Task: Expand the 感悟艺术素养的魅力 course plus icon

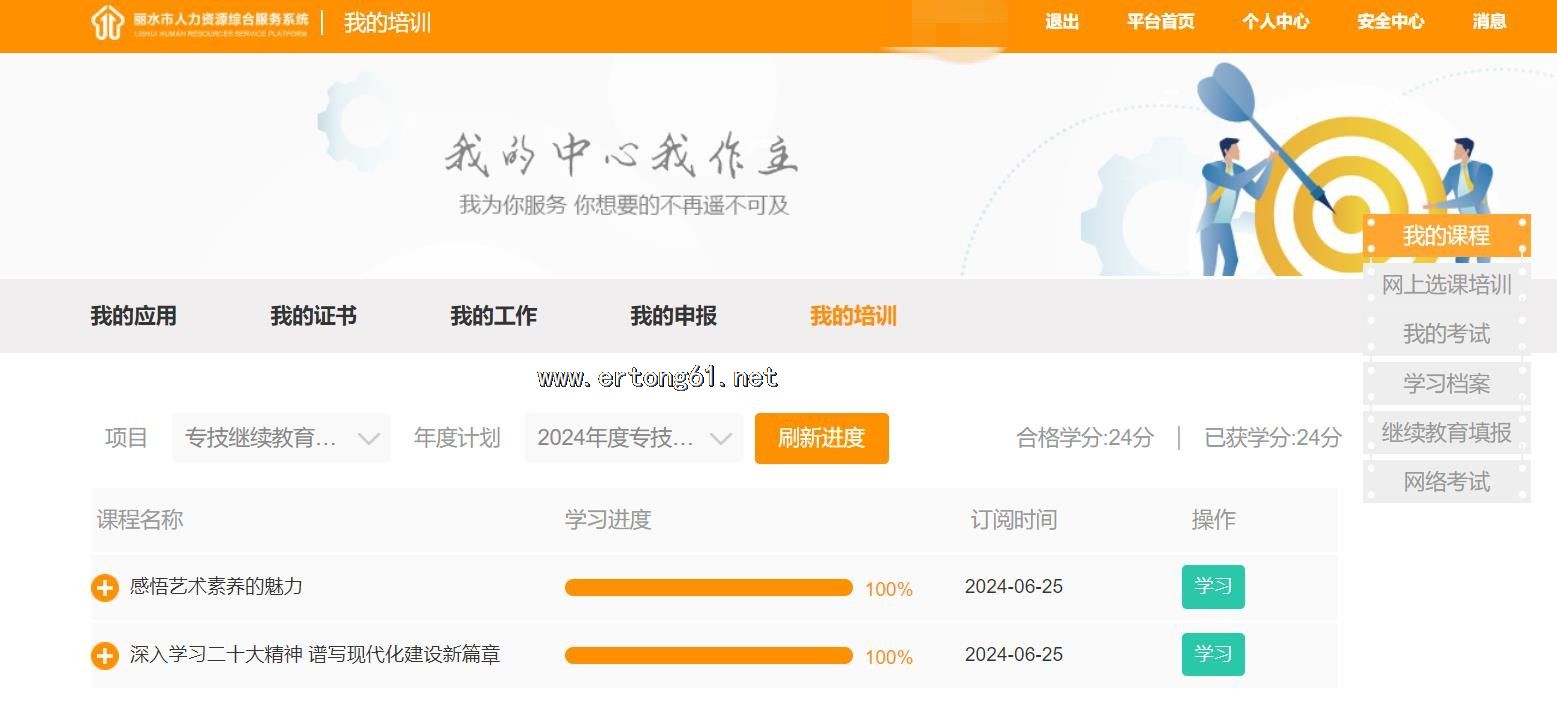Action: 105,588
